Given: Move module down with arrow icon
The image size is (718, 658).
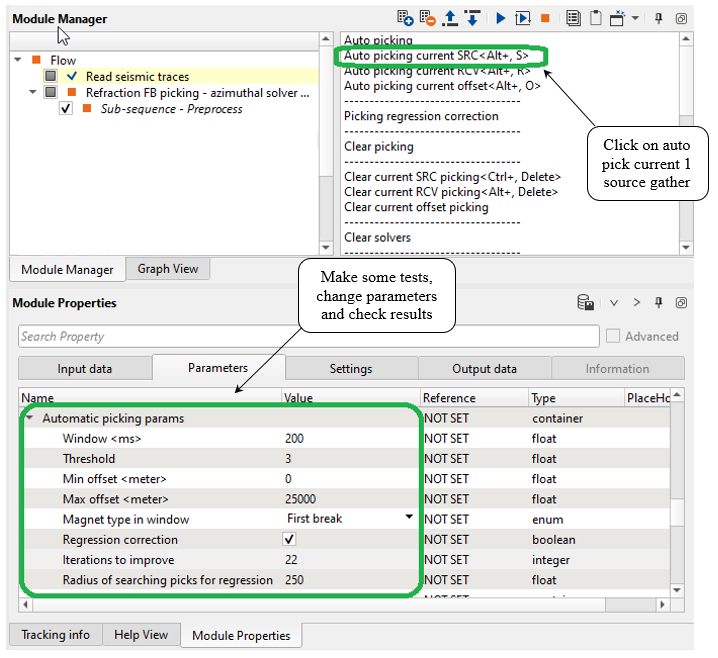Looking at the screenshot, I should click(472, 18).
